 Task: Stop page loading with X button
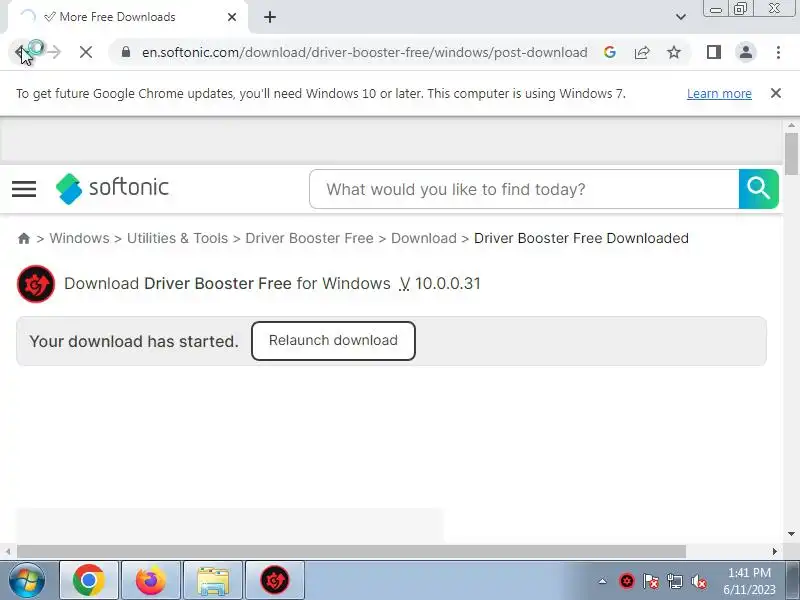coord(86,52)
